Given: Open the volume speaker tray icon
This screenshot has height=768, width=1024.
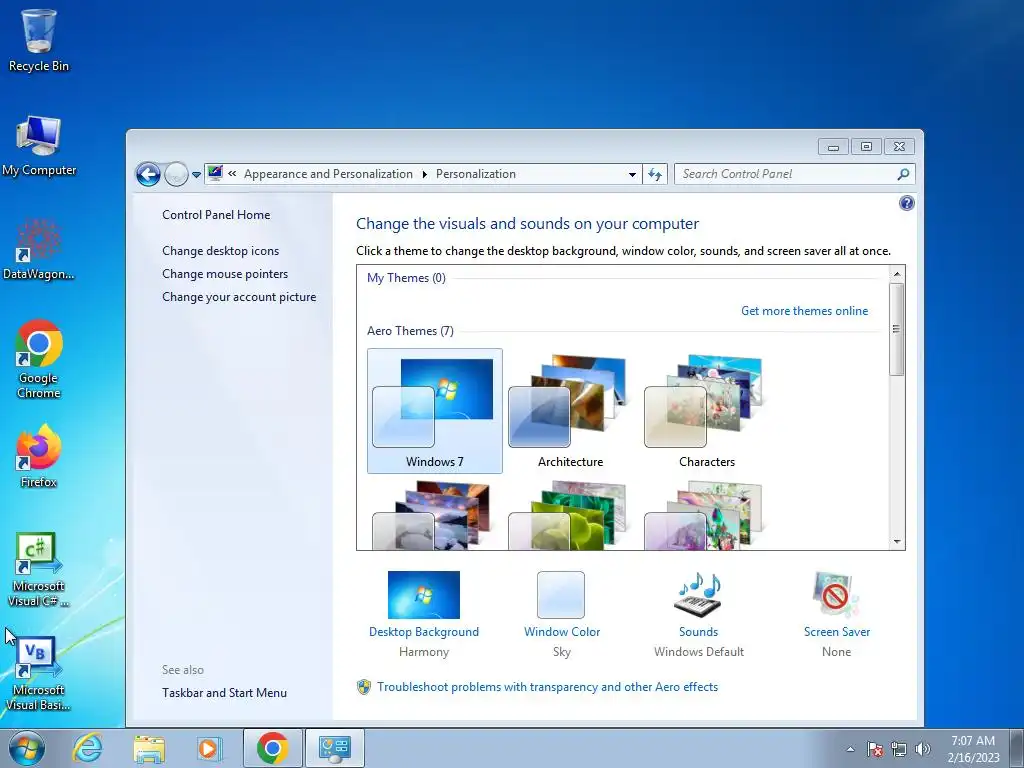Looking at the screenshot, I should pyautogui.click(x=922, y=749).
